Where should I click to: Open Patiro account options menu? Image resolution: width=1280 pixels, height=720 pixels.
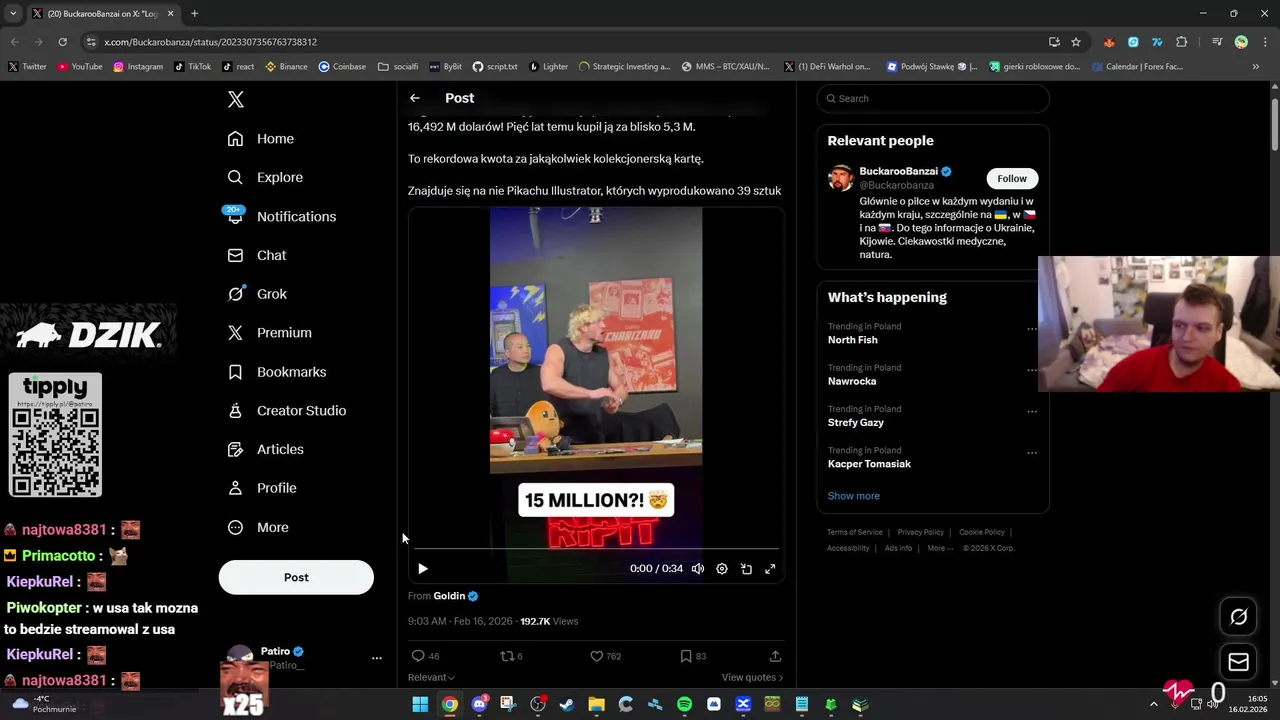[x=377, y=658]
